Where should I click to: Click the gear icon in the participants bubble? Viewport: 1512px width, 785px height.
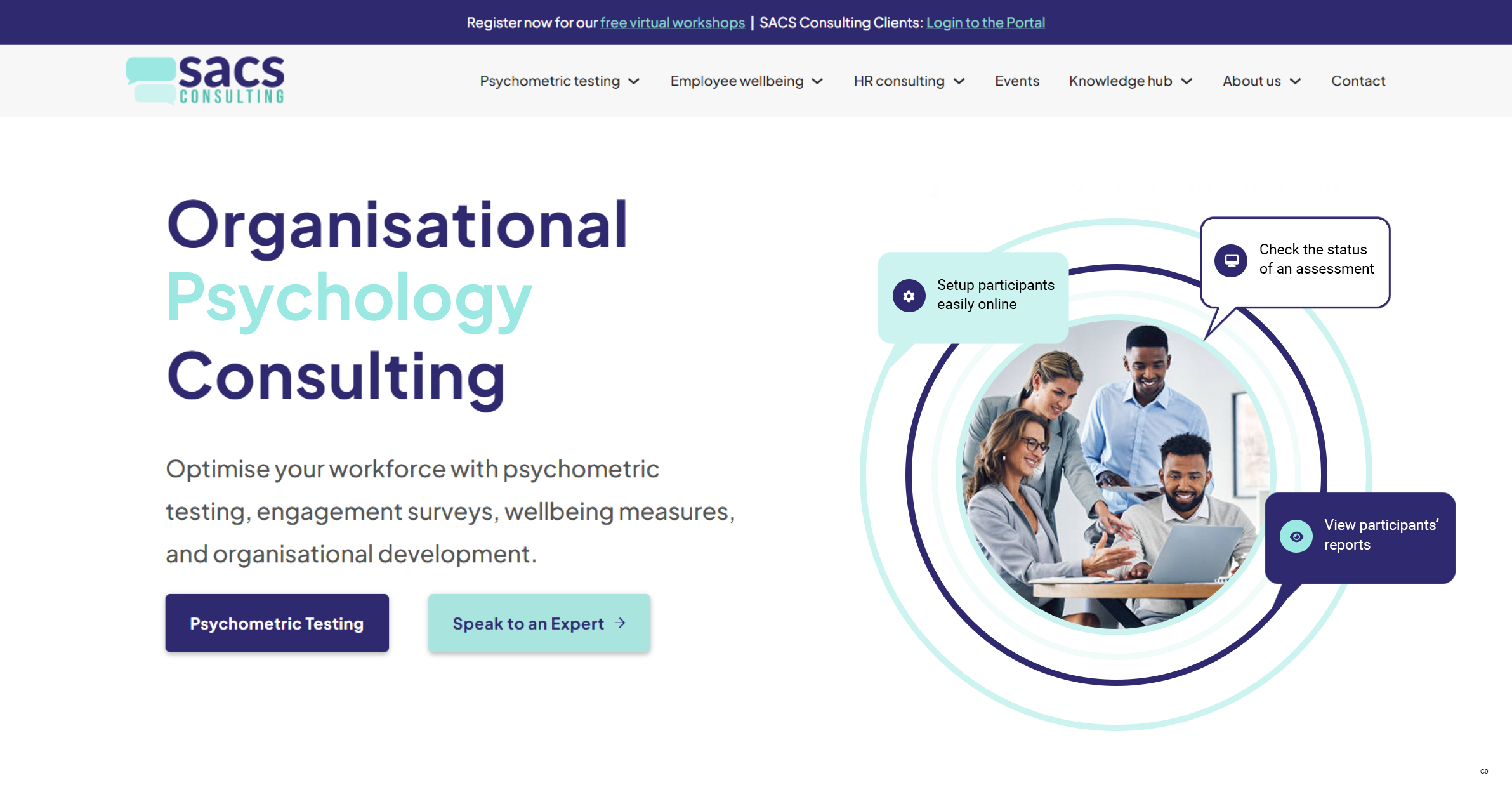pos(909,296)
